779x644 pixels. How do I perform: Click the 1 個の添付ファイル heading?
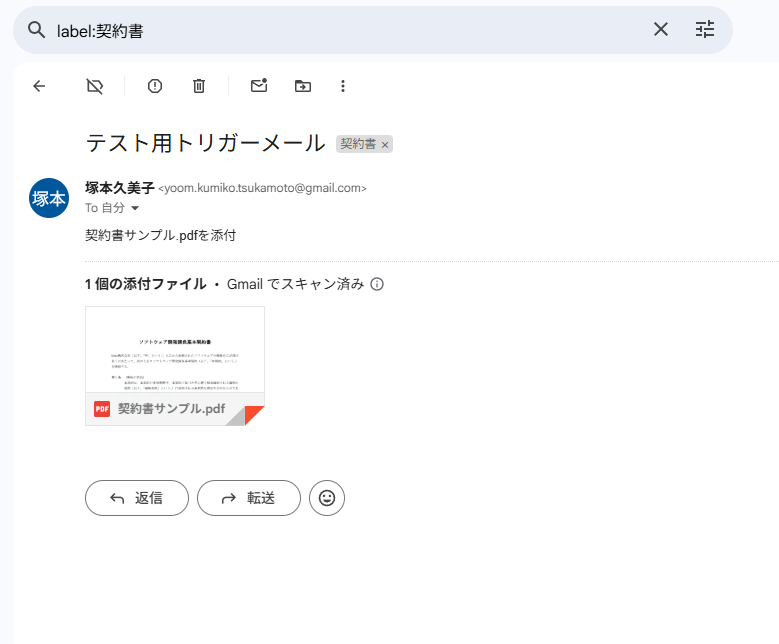146,284
